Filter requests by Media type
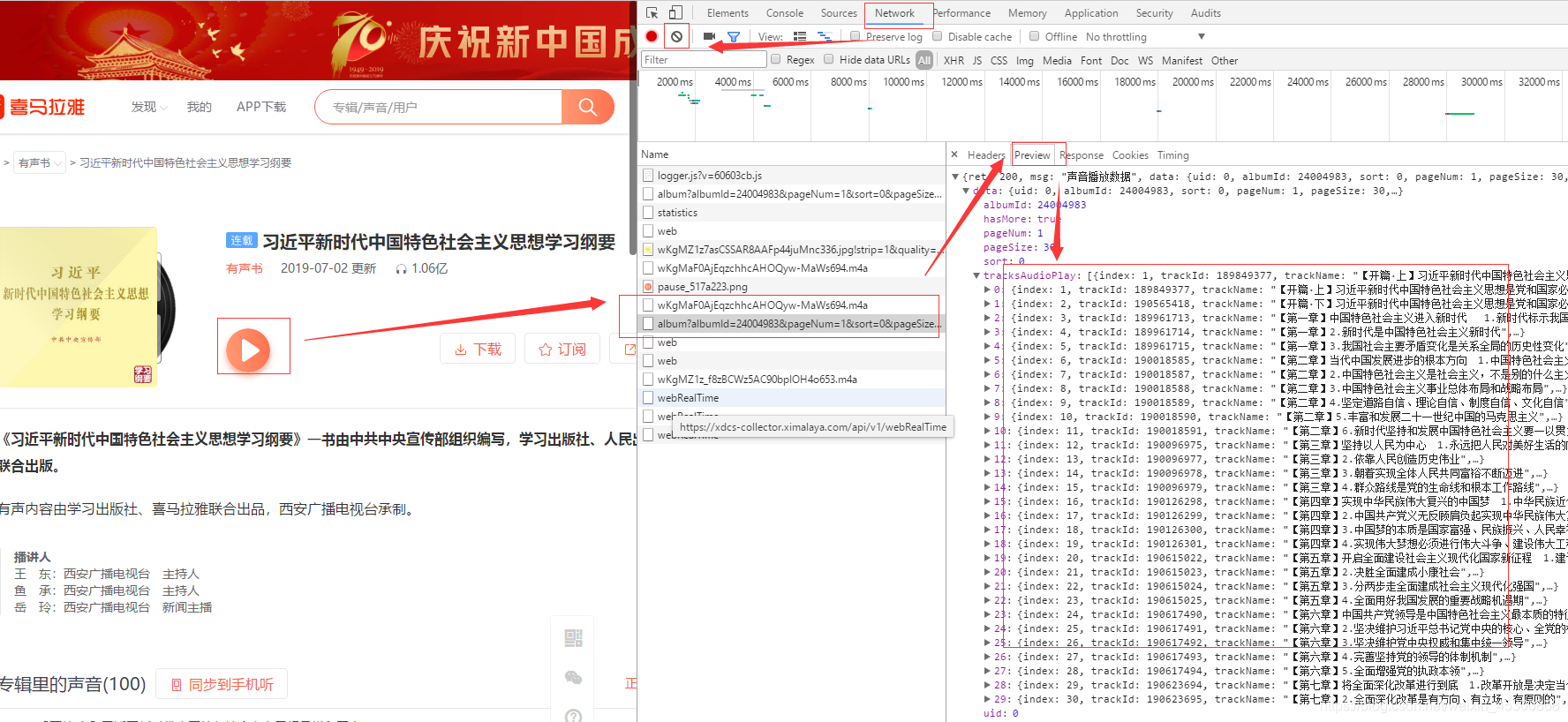Screen dimensions: 1568x722 click(1057, 60)
